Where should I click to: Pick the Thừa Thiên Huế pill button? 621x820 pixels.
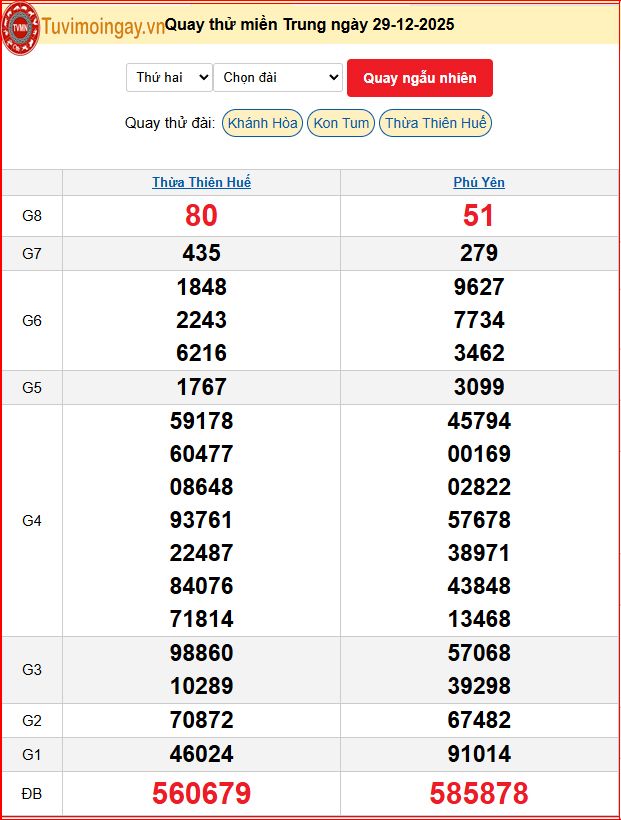coord(435,123)
